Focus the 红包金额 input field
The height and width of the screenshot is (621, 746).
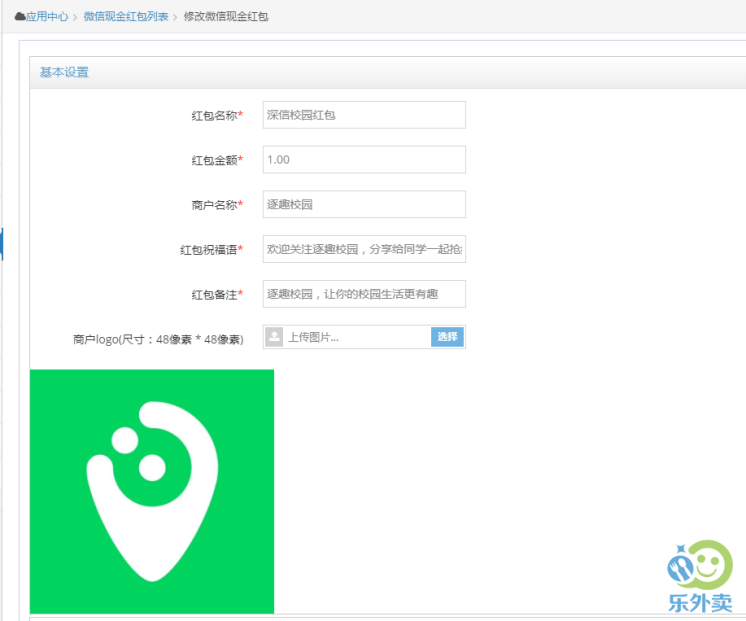364,159
